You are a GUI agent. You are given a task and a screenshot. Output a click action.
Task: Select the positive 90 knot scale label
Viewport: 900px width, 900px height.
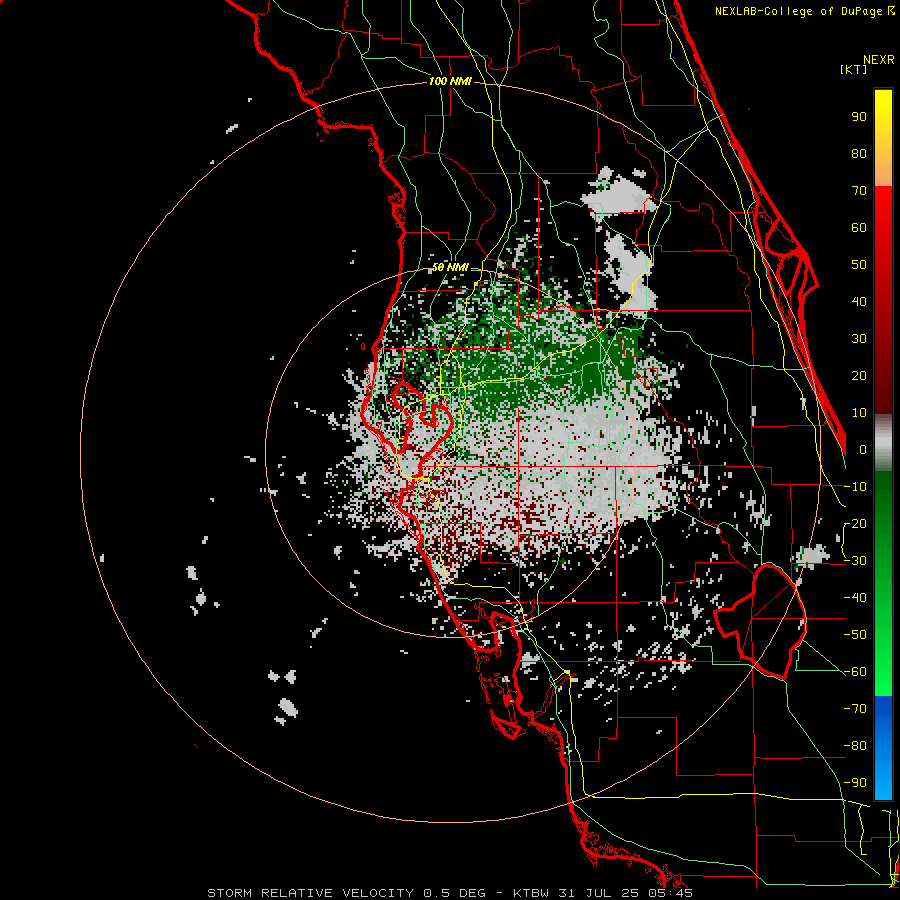click(x=859, y=117)
